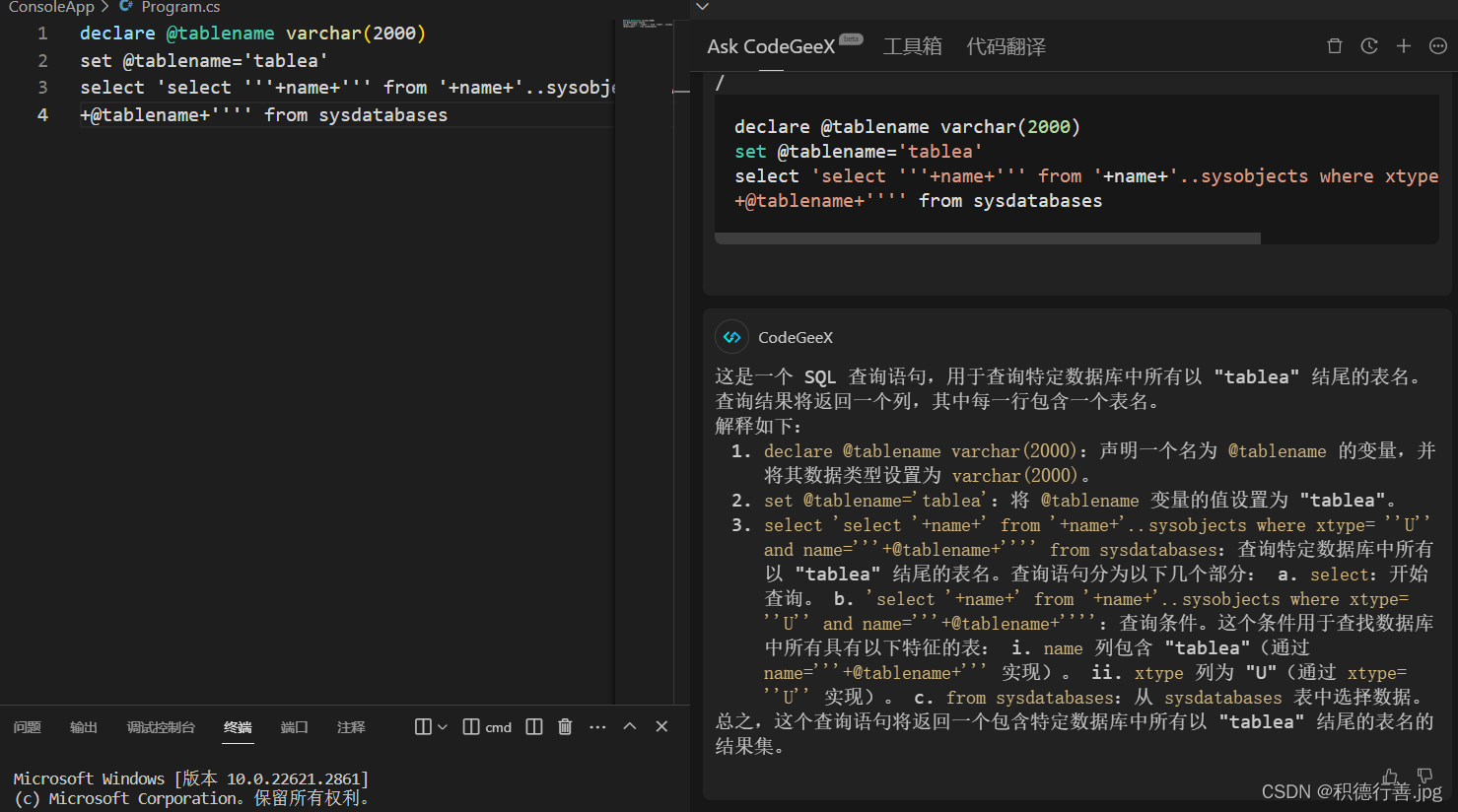Open the CodeGeeX more options circle icon

click(1438, 46)
